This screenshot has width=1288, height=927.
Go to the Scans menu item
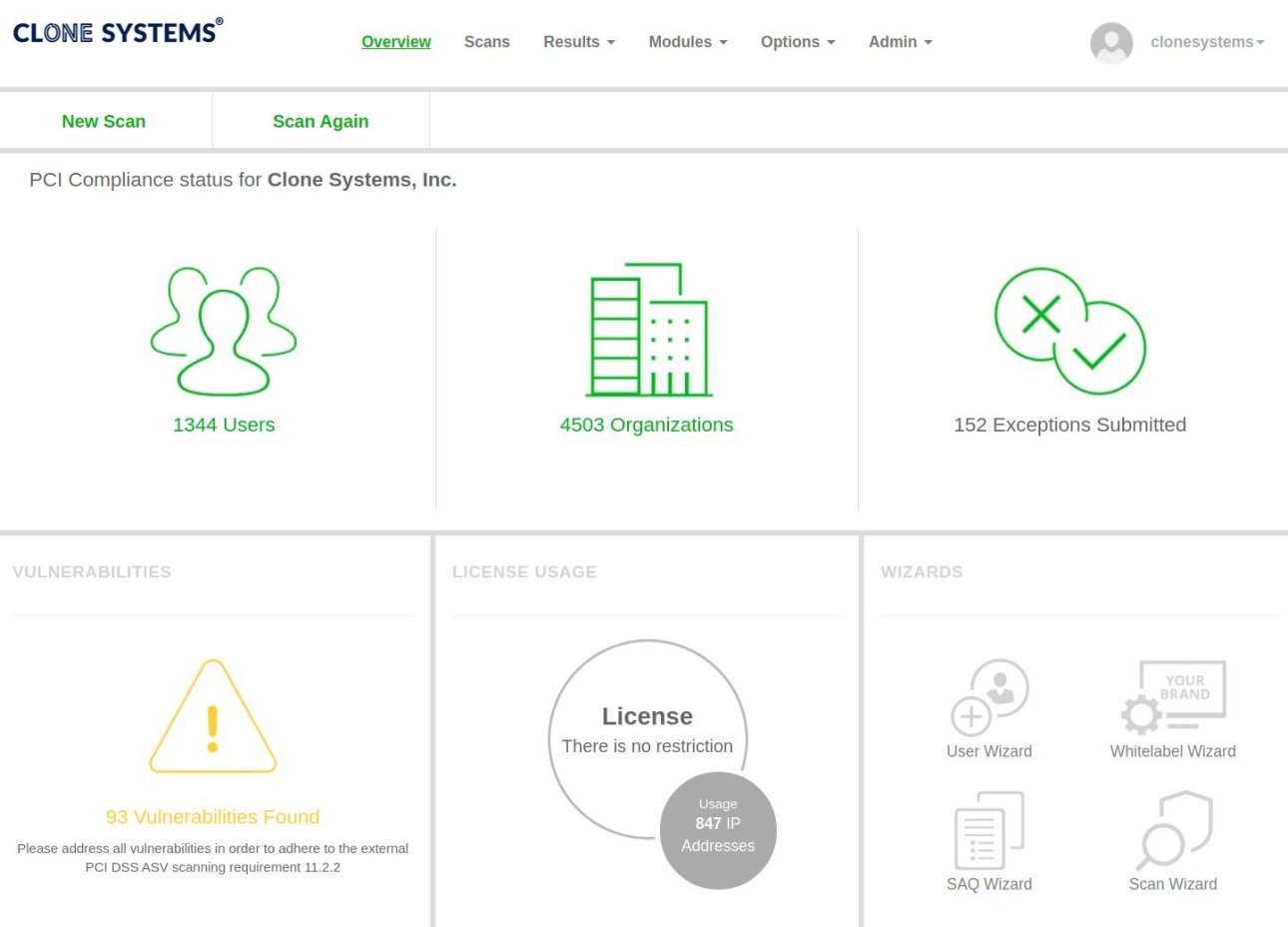point(487,42)
